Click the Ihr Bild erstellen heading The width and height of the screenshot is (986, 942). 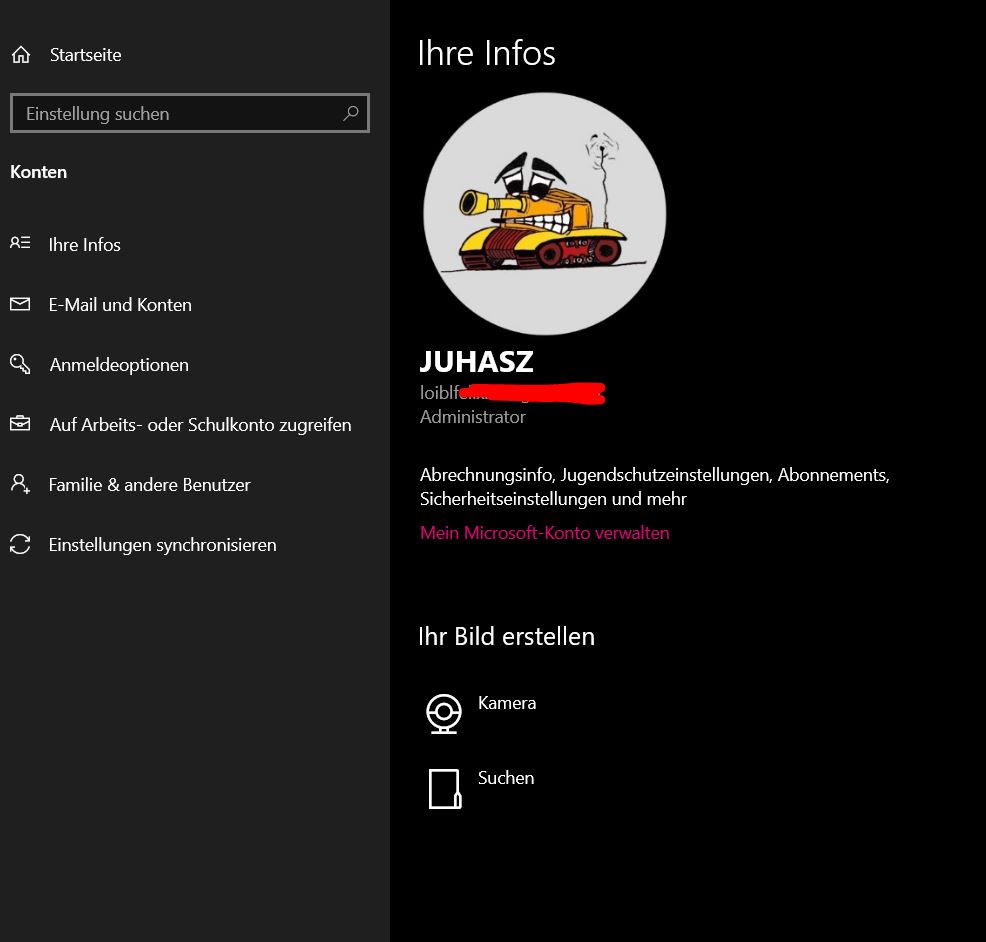506,636
